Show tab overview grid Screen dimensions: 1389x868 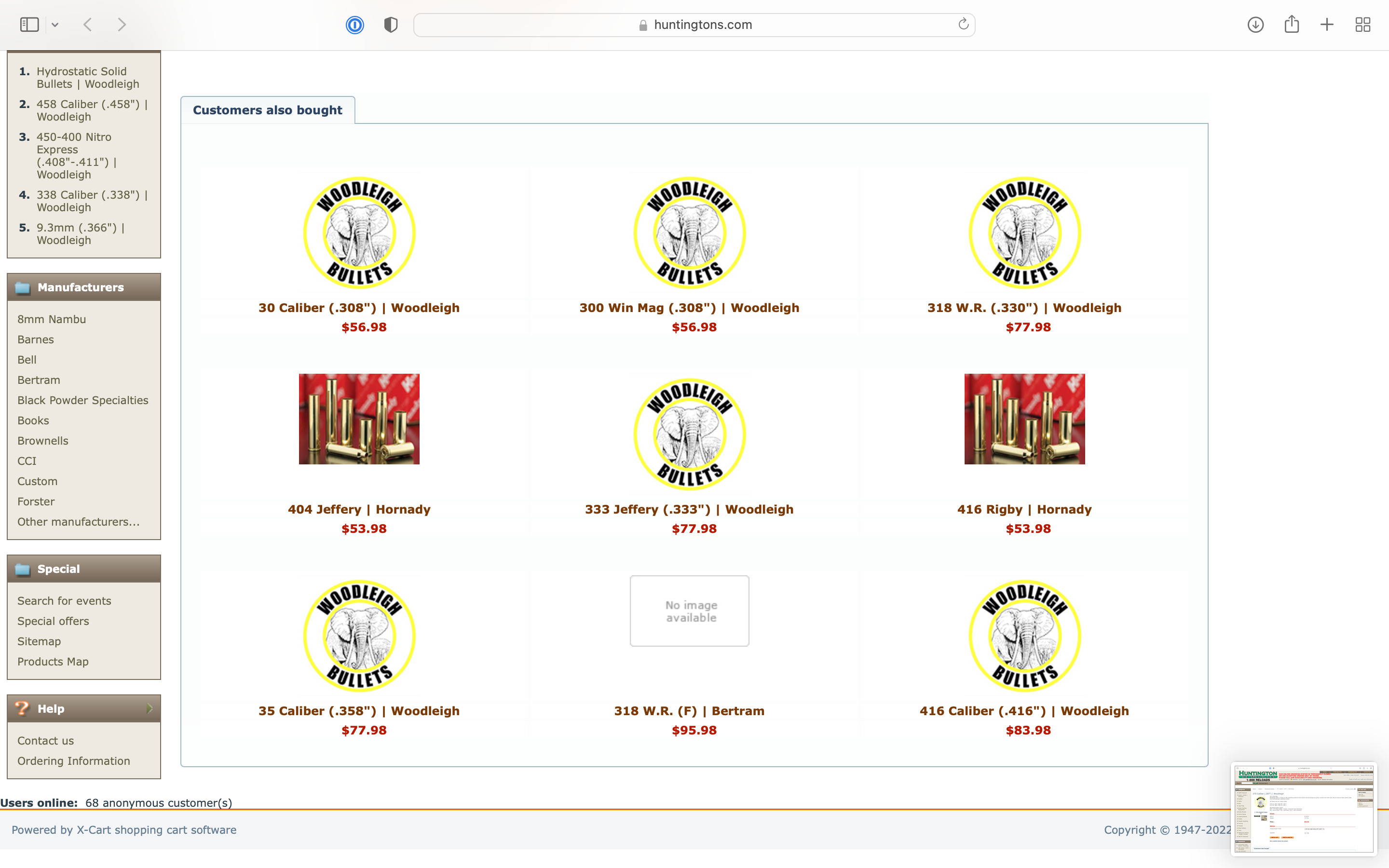pos(1362,25)
